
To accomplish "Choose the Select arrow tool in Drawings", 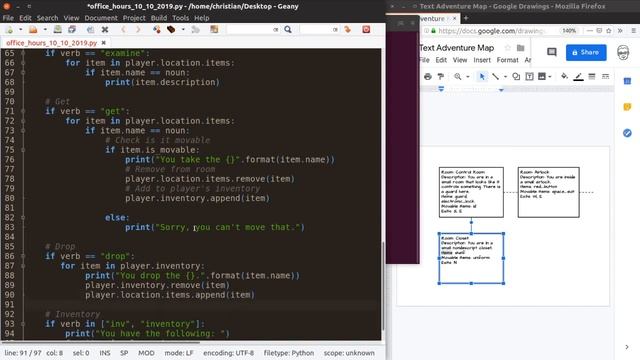I will point(482,77).
